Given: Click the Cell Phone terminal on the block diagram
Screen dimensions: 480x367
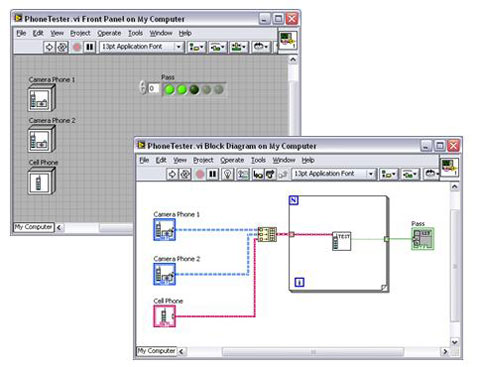Looking at the screenshot, I should [x=164, y=316].
